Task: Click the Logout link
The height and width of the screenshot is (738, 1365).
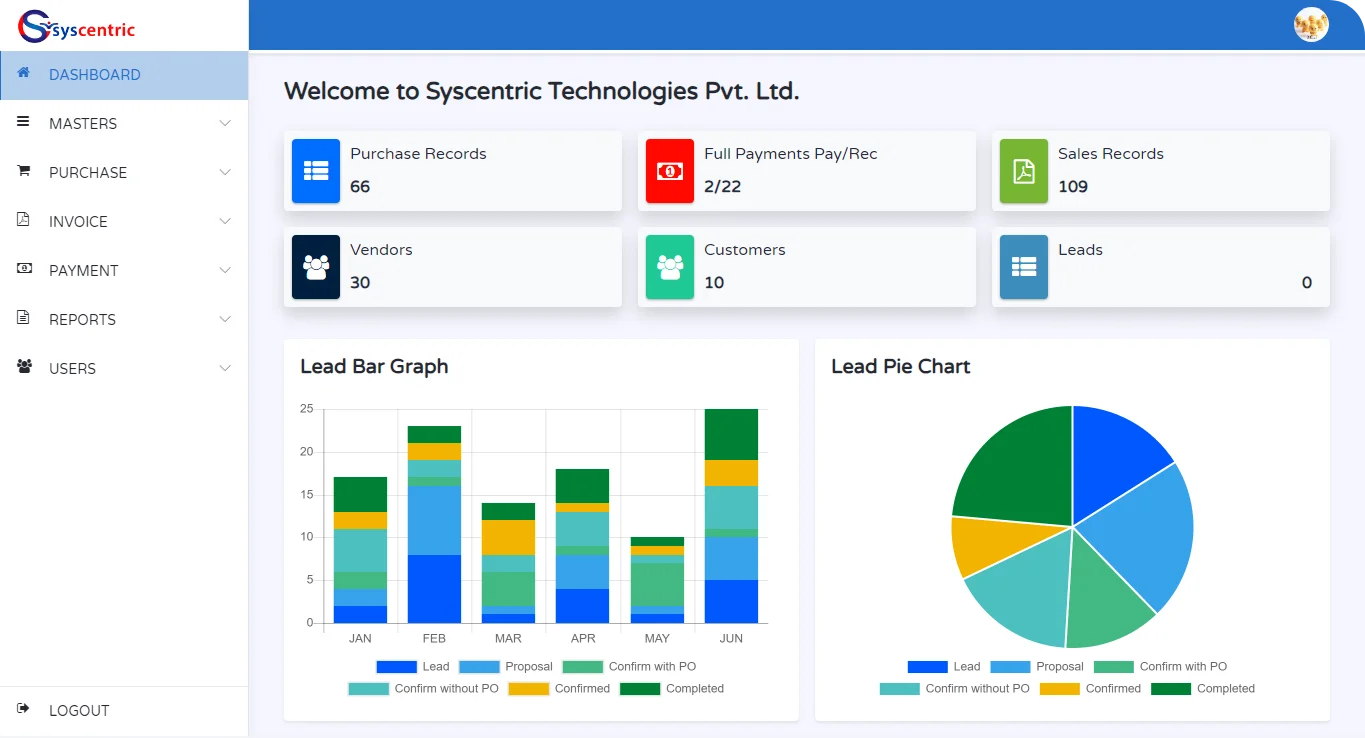Action: pos(79,711)
